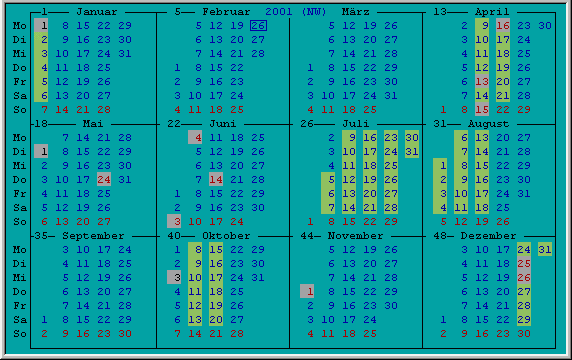Click week number 44 beside November heading
The width and height of the screenshot is (572, 360).
coord(307,236)
